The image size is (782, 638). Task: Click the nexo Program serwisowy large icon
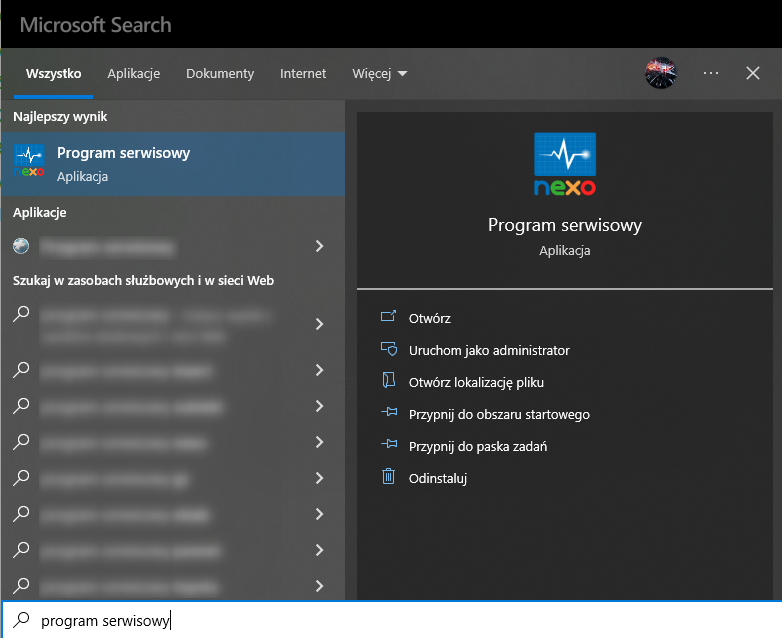point(565,165)
